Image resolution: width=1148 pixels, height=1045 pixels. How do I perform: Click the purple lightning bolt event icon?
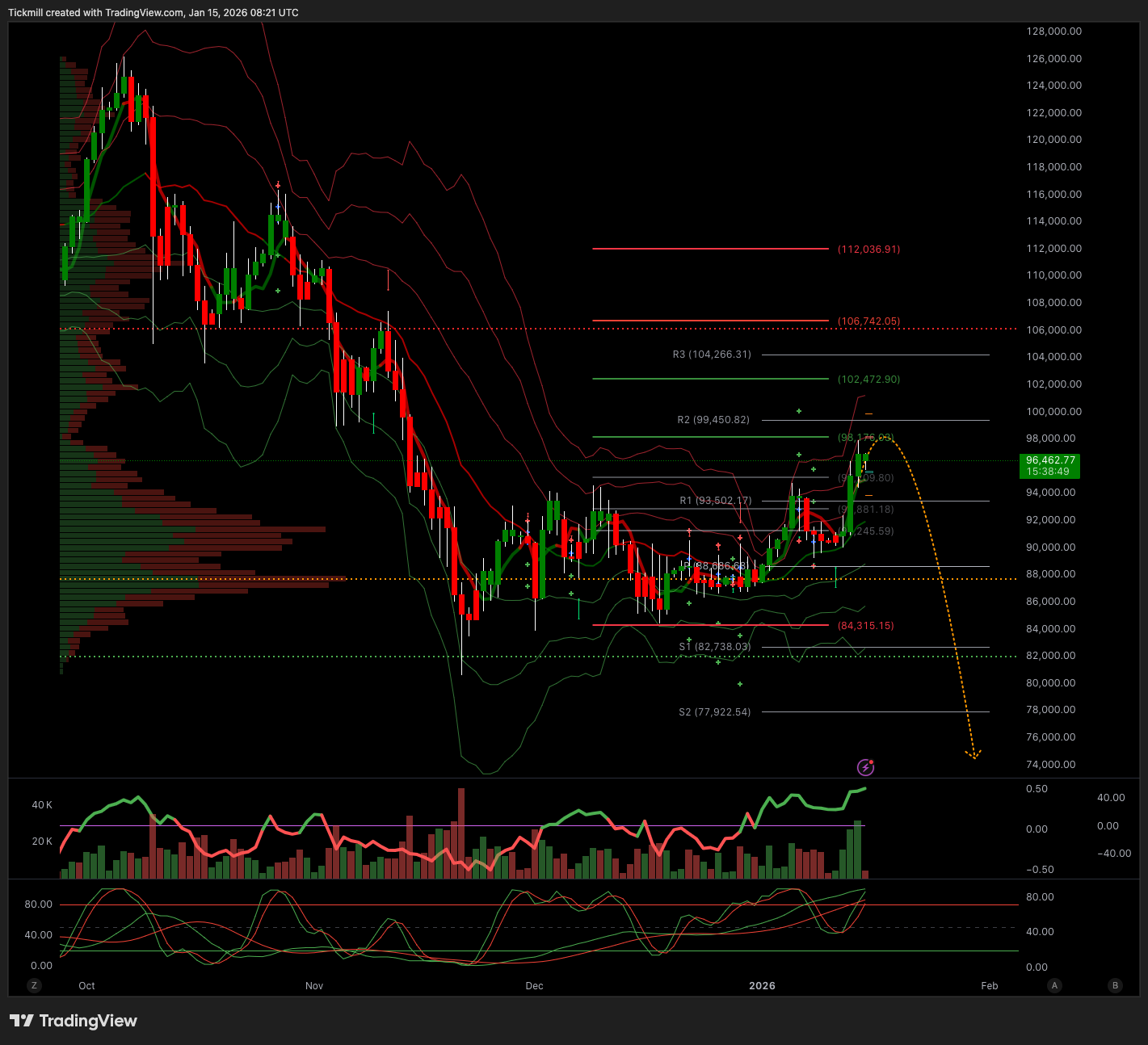(865, 767)
